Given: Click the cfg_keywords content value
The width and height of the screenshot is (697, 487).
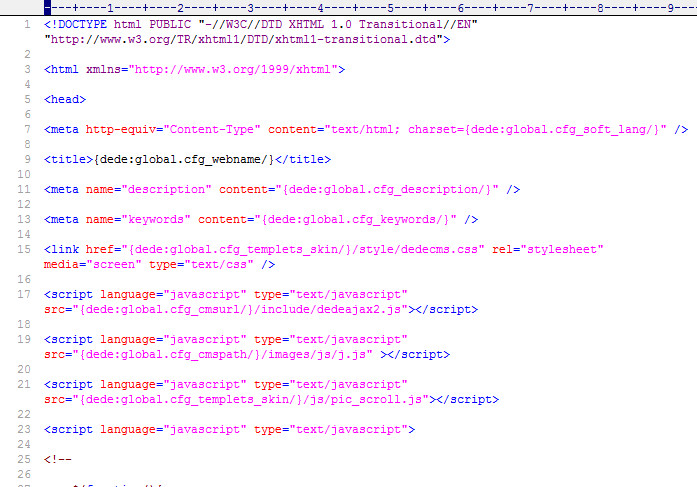Looking at the screenshot, I should pyautogui.click(x=356, y=219).
